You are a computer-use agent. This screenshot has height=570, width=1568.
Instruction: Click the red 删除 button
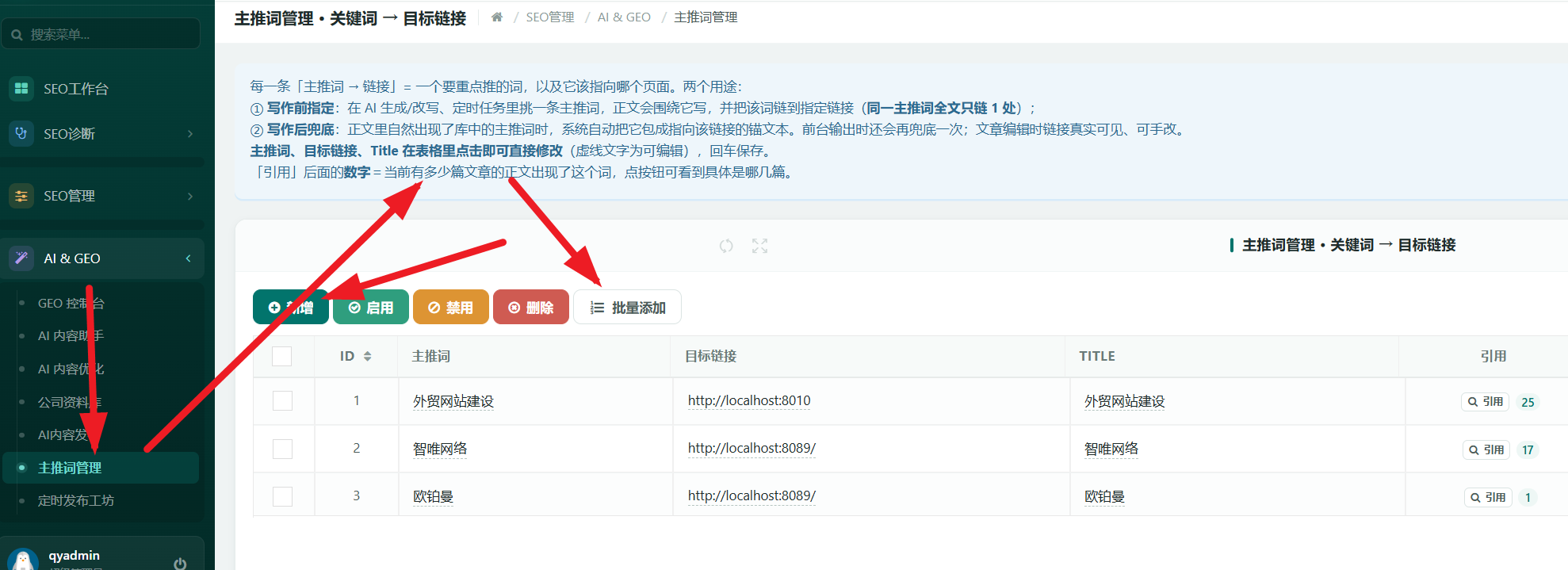[531, 307]
